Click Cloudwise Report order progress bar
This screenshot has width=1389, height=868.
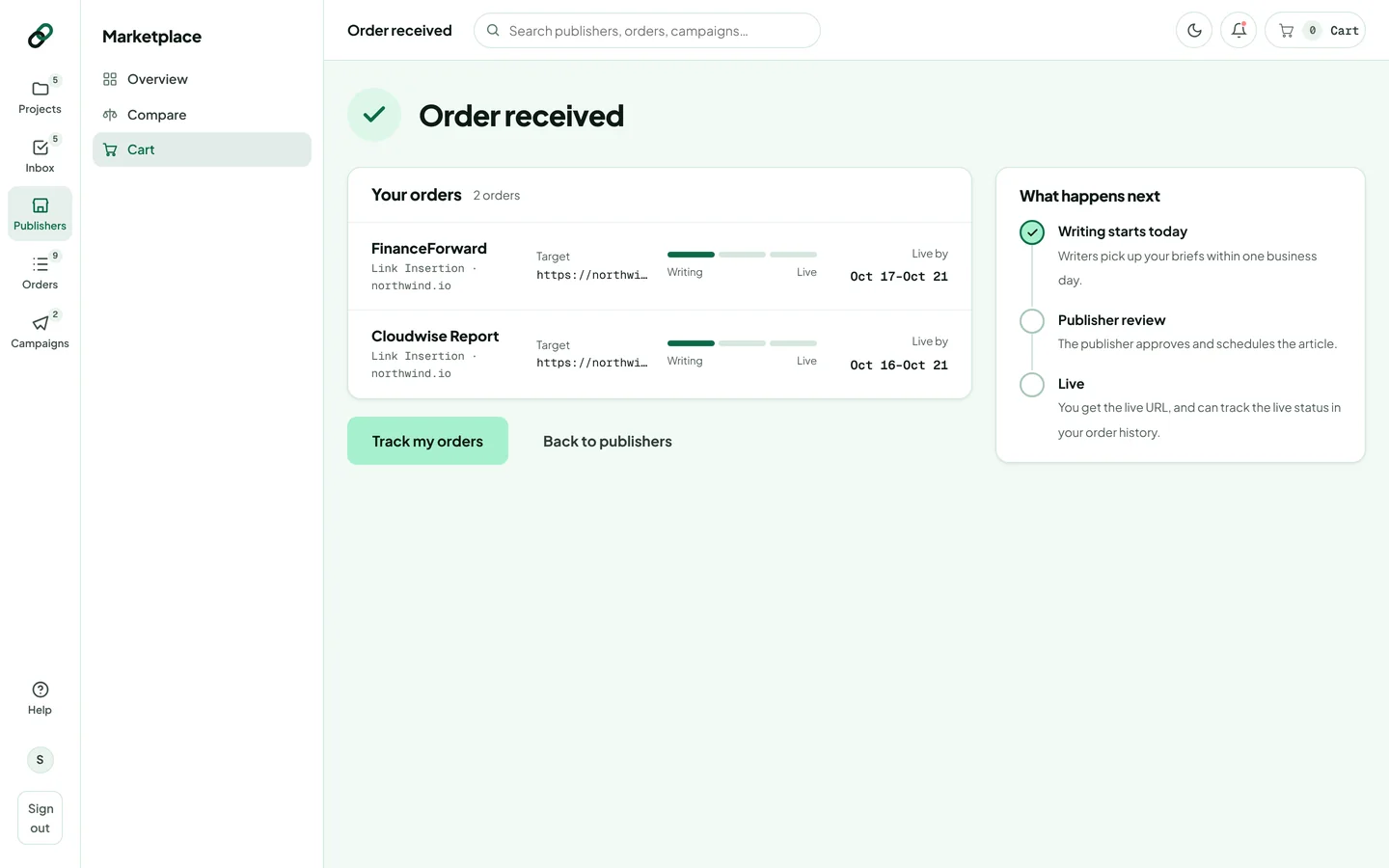click(x=742, y=343)
